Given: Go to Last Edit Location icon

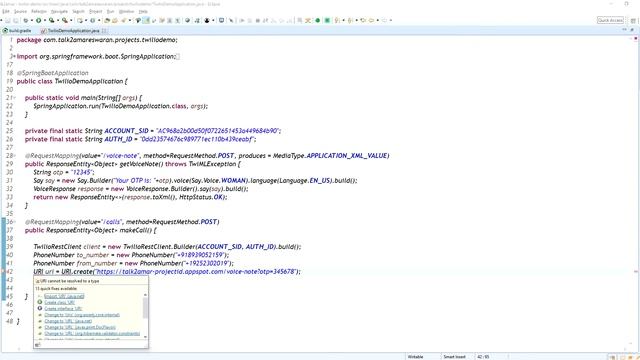Looking at the screenshot, I should (362, 20).
